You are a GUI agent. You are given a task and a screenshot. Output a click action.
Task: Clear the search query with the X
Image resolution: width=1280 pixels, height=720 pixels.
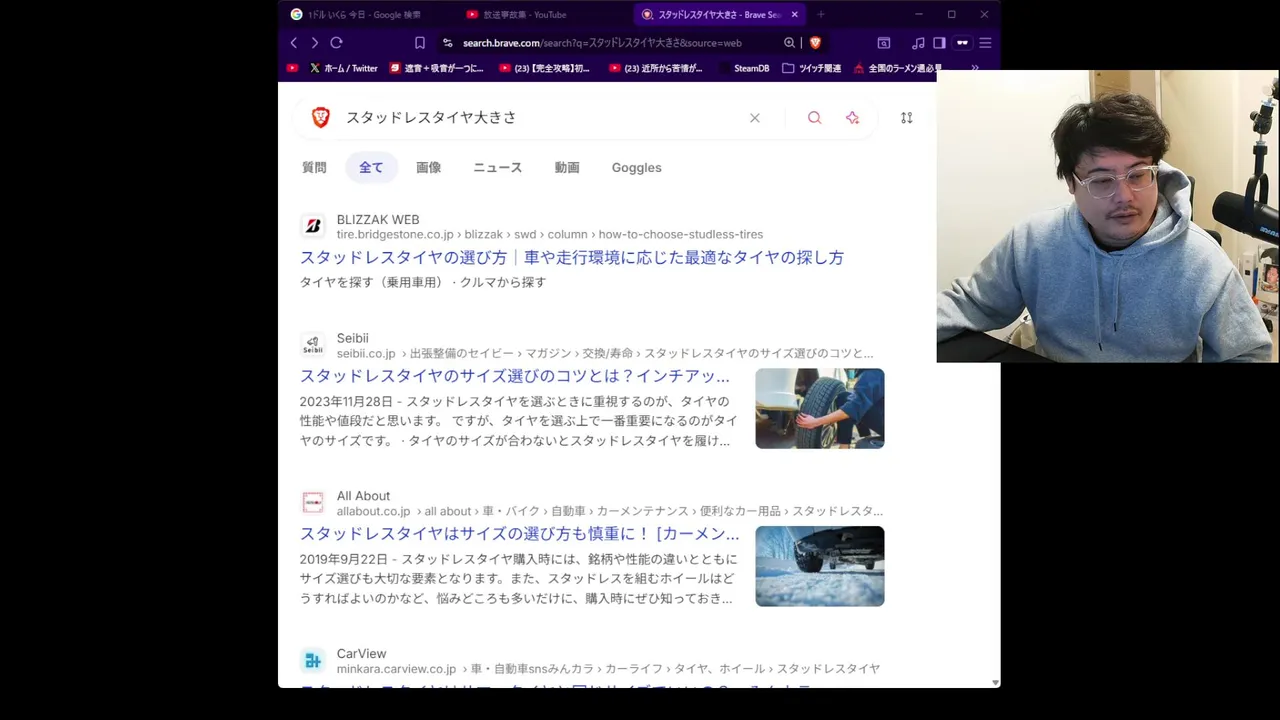[755, 118]
